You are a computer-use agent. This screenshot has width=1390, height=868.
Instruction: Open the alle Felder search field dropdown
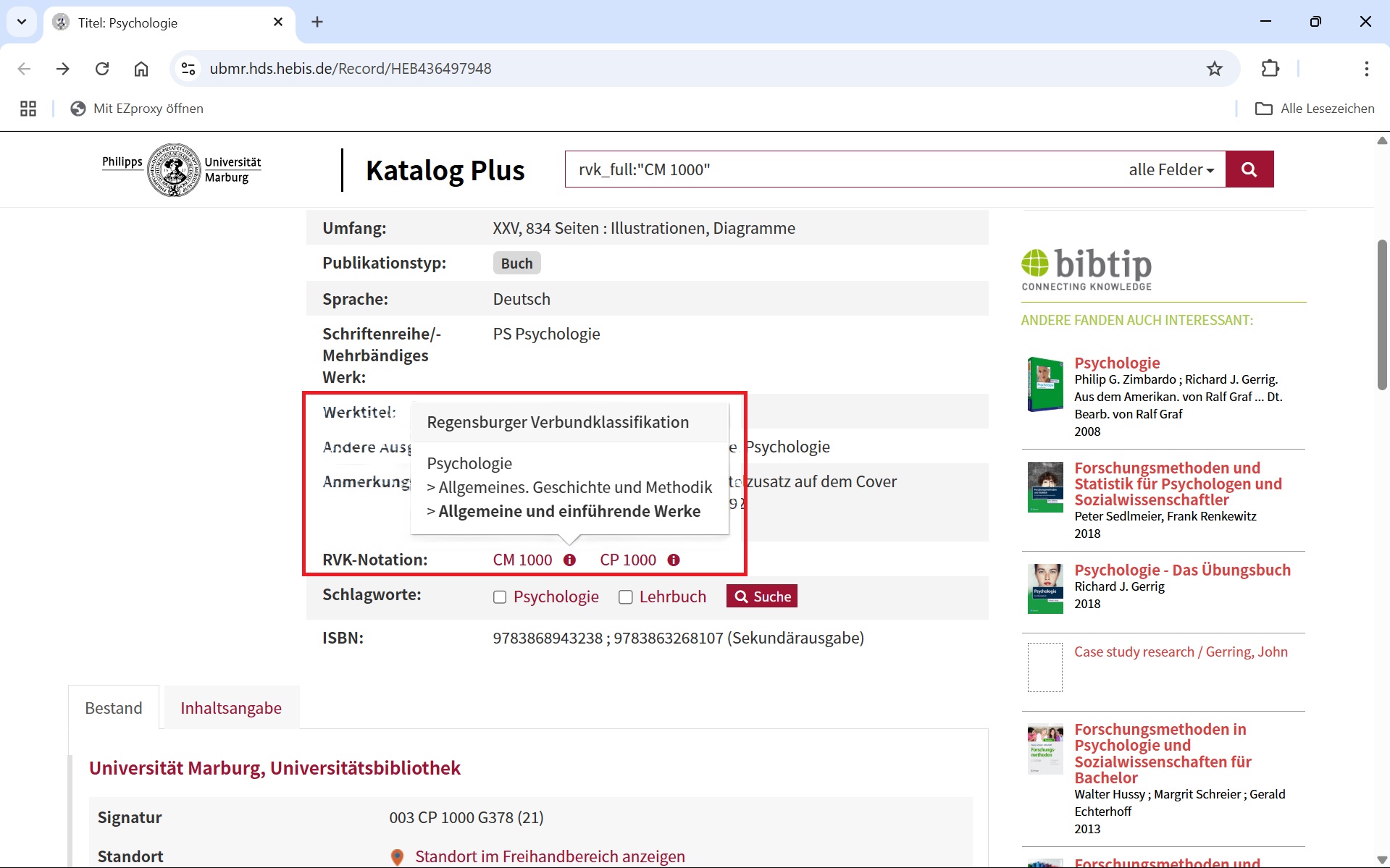[x=1171, y=169]
